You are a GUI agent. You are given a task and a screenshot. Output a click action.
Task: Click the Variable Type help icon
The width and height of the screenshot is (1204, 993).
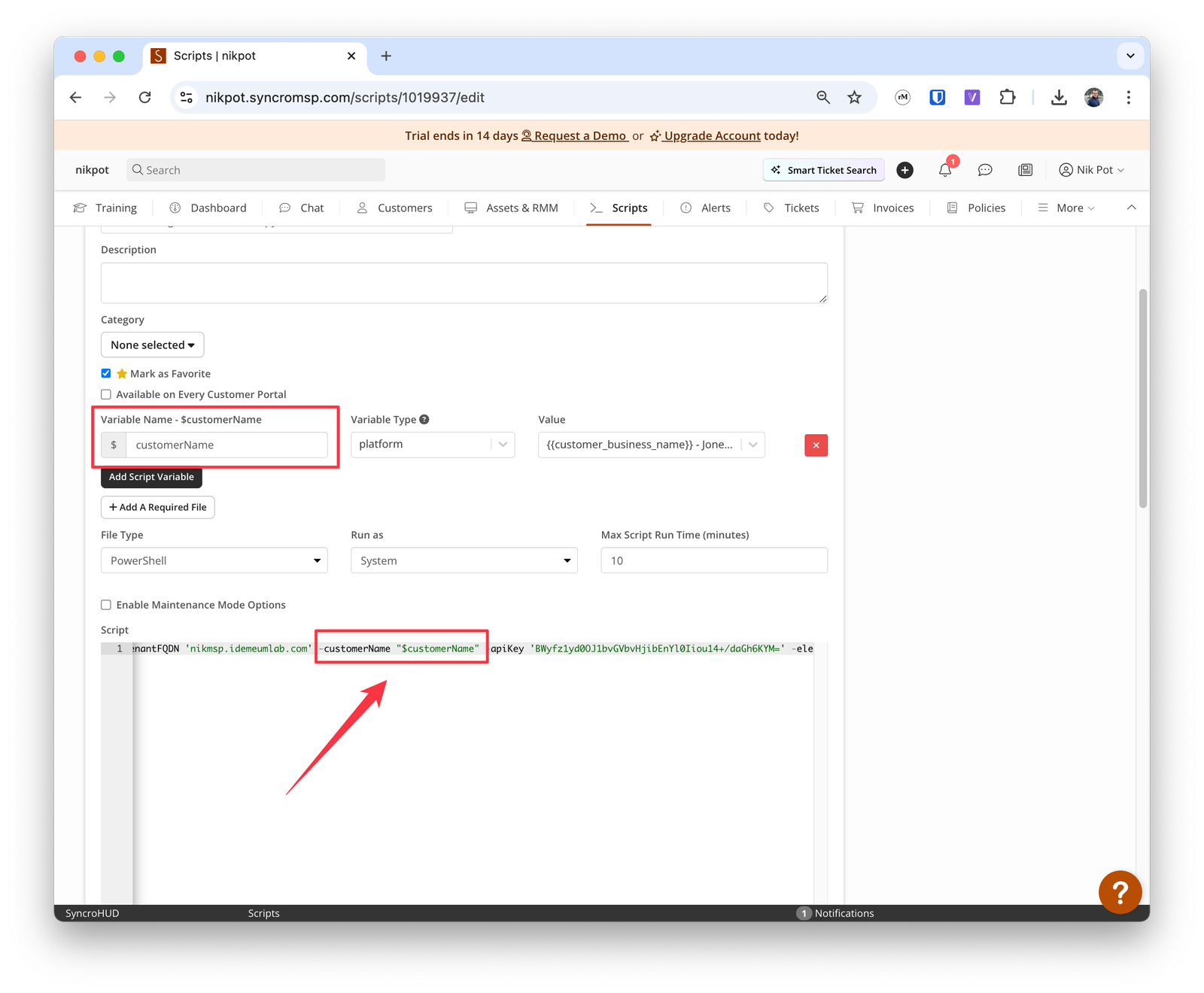pyautogui.click(x=424, y=420)
